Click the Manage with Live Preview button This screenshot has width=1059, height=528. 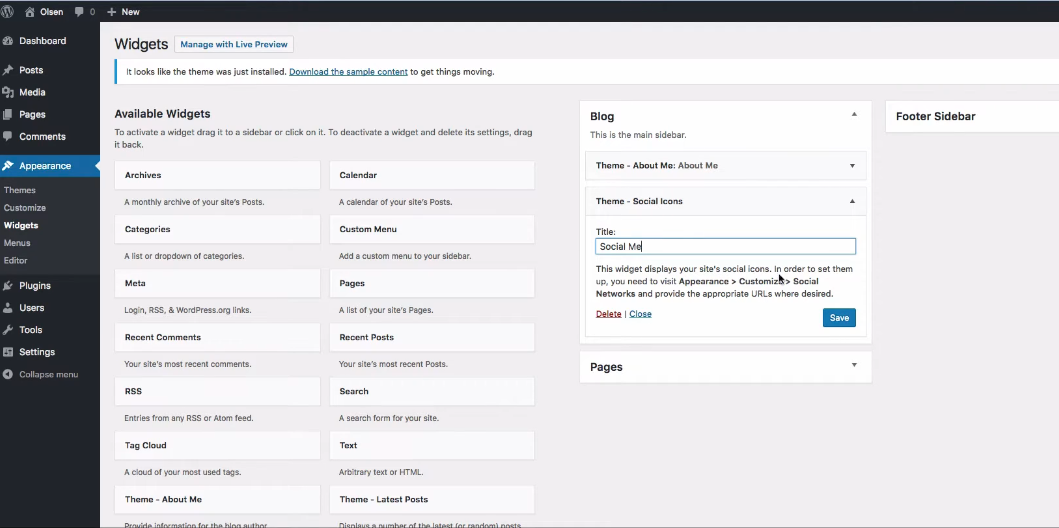pos(234,44)
